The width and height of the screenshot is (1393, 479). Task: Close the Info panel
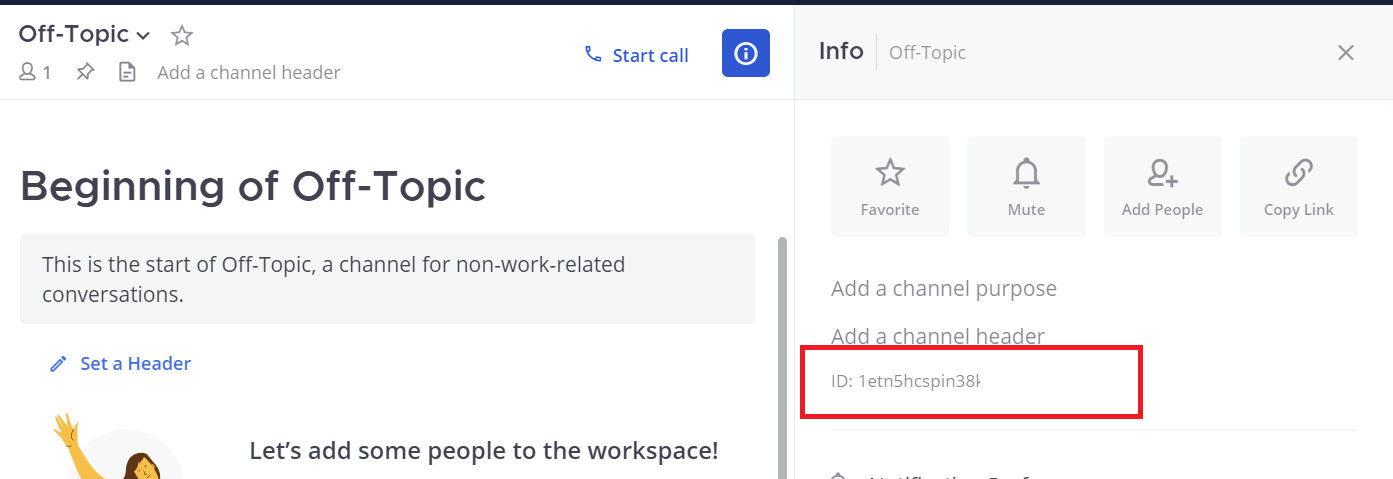point(1346,52)
